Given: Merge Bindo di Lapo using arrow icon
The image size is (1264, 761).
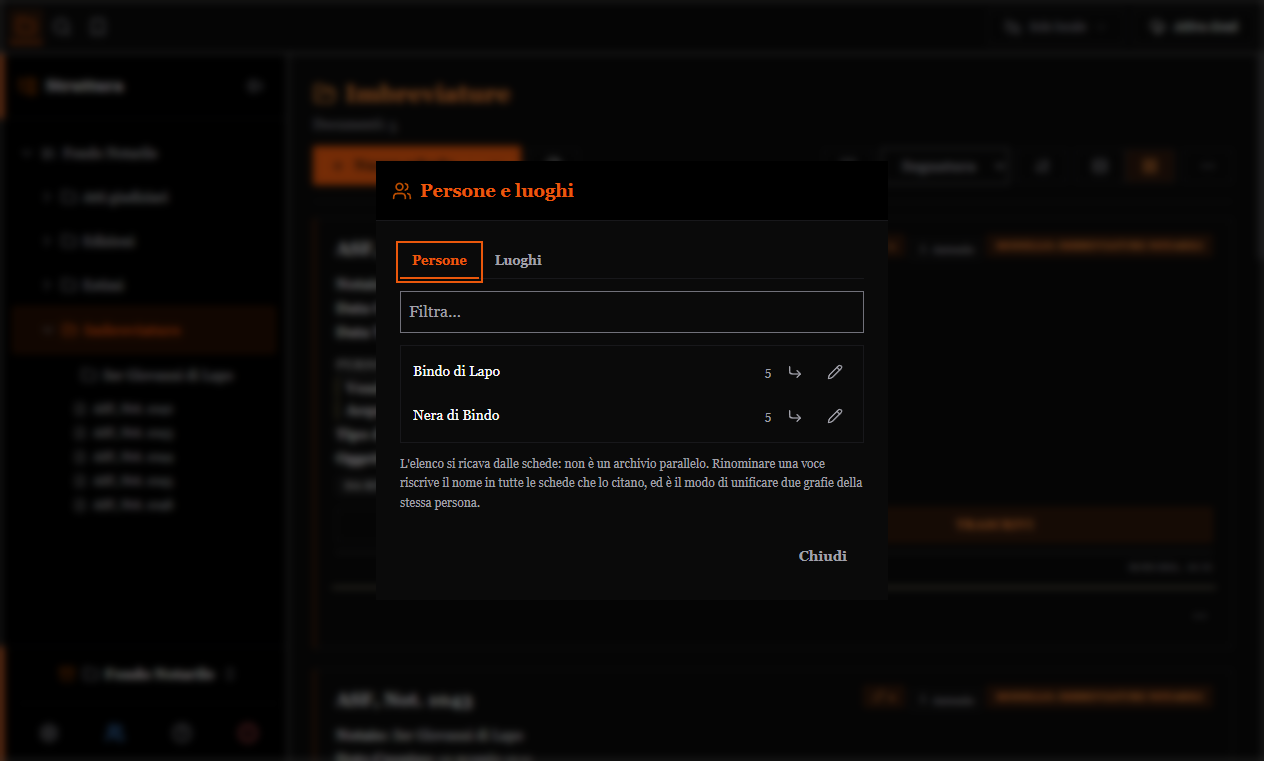Looking at the screenshot, I should (795, 372).
